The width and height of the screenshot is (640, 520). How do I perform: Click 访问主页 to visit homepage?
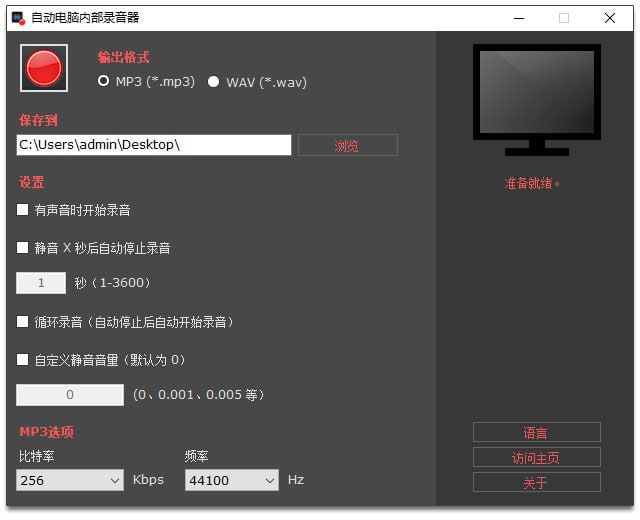tap(536, 458)
